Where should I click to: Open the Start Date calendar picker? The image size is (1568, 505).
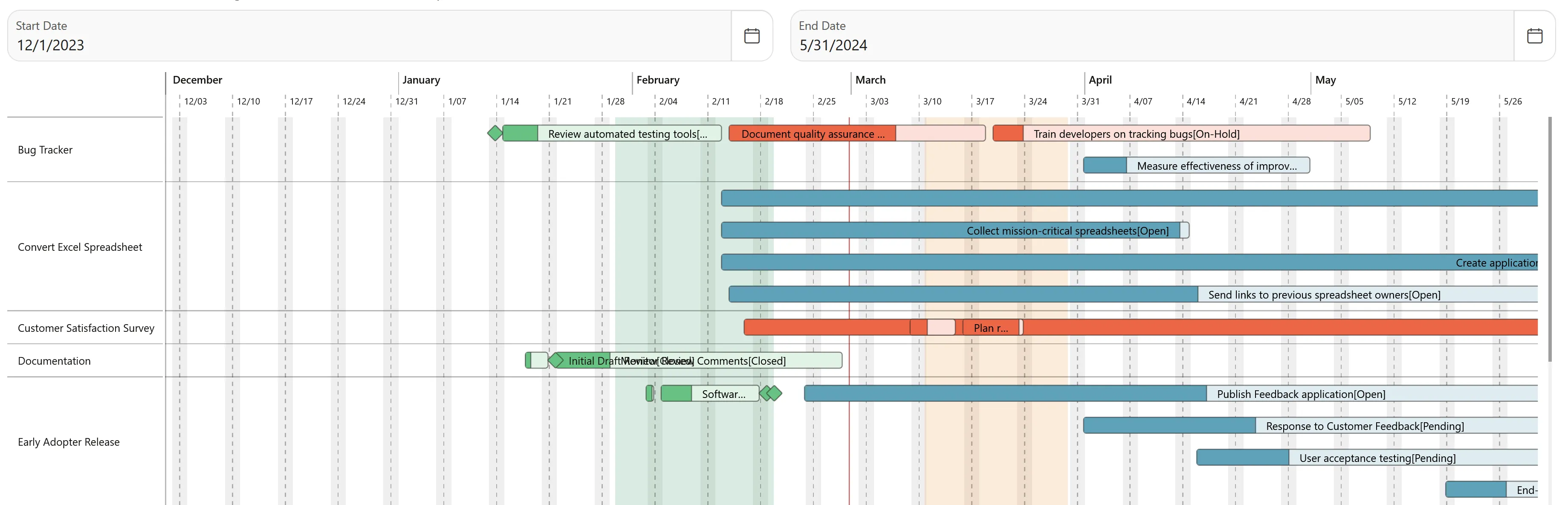pos(751,36)
